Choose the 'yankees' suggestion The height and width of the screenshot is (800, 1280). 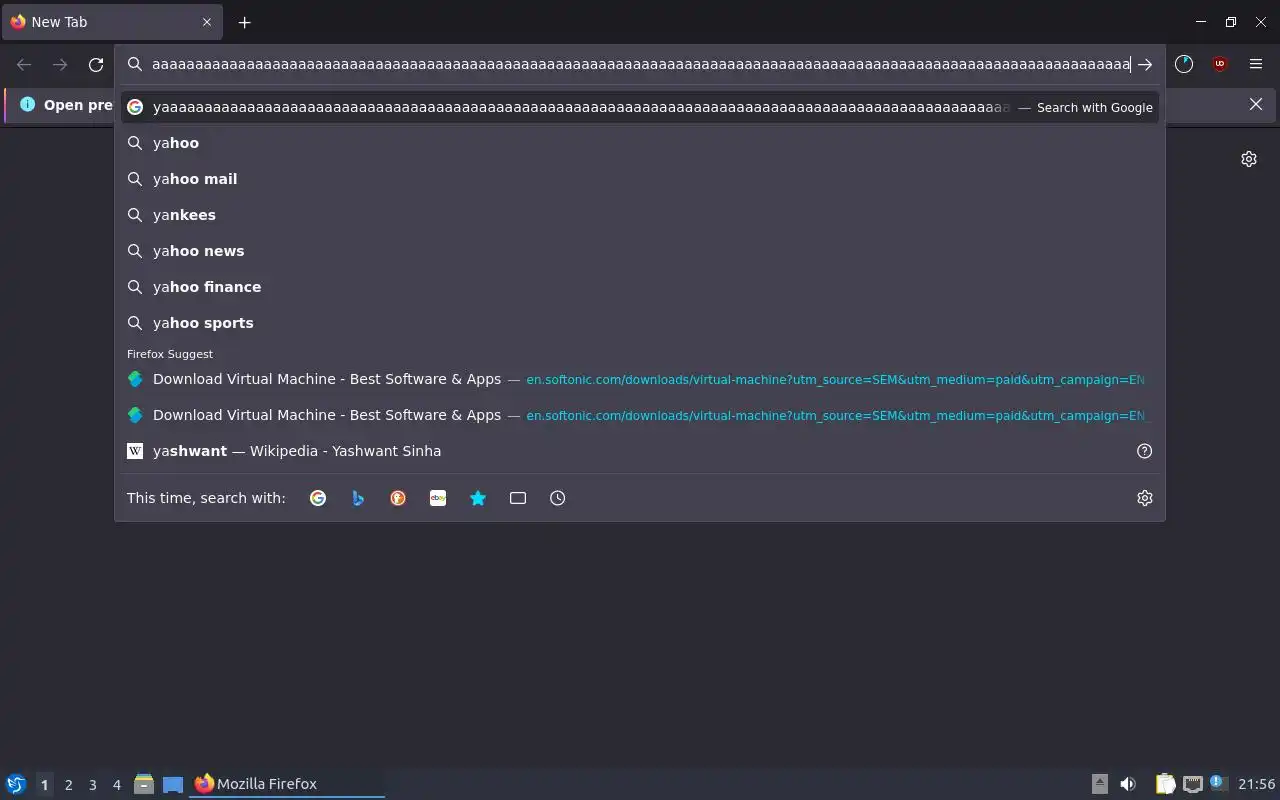(640, 215)
